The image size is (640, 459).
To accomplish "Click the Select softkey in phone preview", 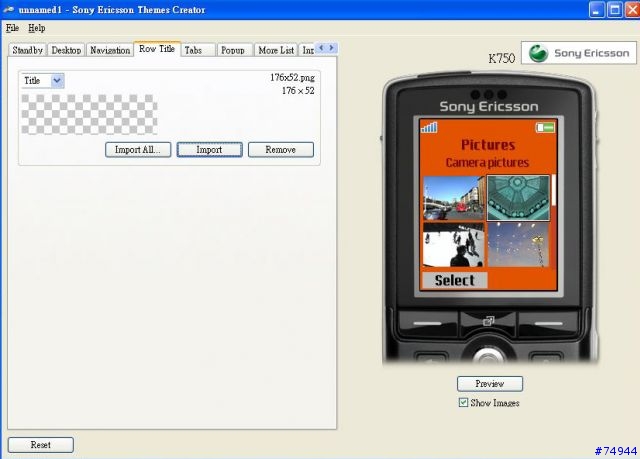I will pyautogui.click(x=454, y=280).
